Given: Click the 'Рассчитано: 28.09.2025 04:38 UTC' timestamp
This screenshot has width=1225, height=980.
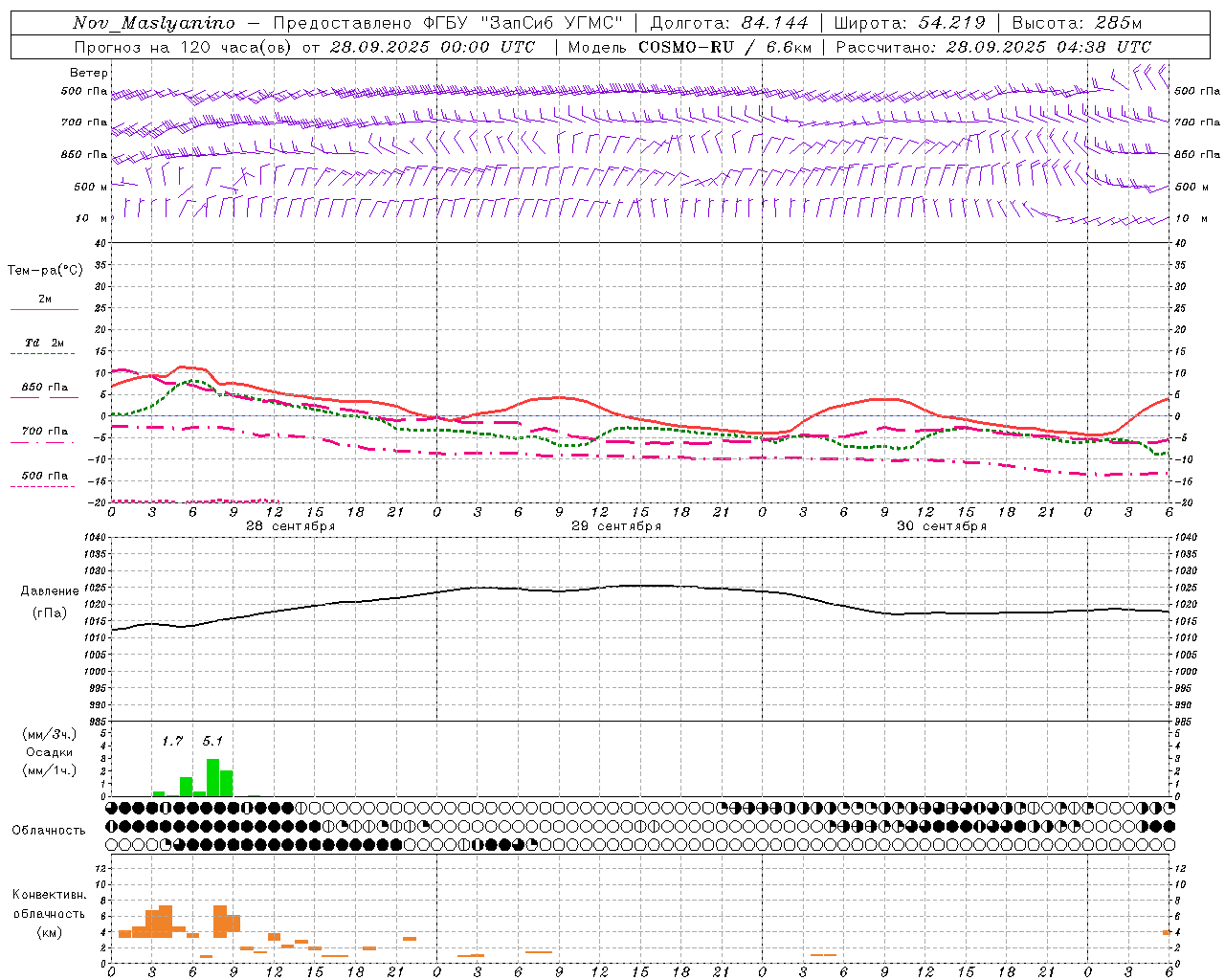Looking at the screenshot, I should click(993, 47).
